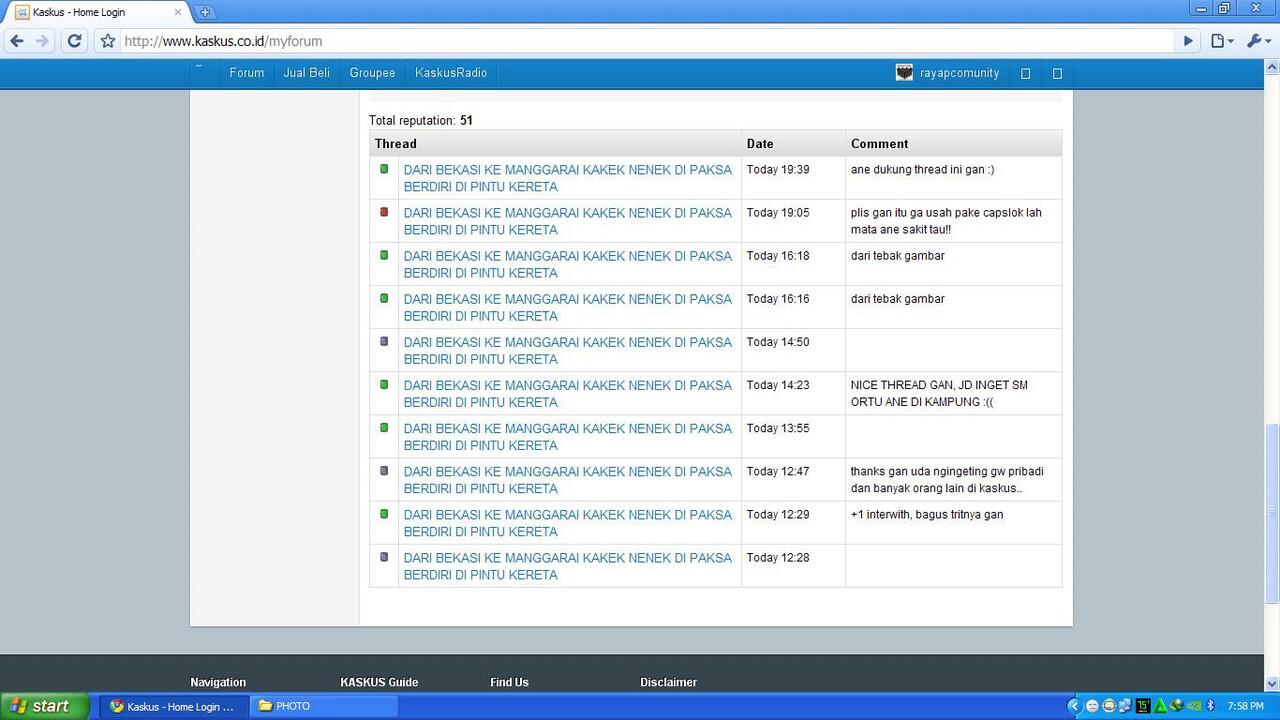Expand hidden system tray icons arrow
This screenshot has width=1280, height=720.
pyautogui.click(x=1074, y=706)
